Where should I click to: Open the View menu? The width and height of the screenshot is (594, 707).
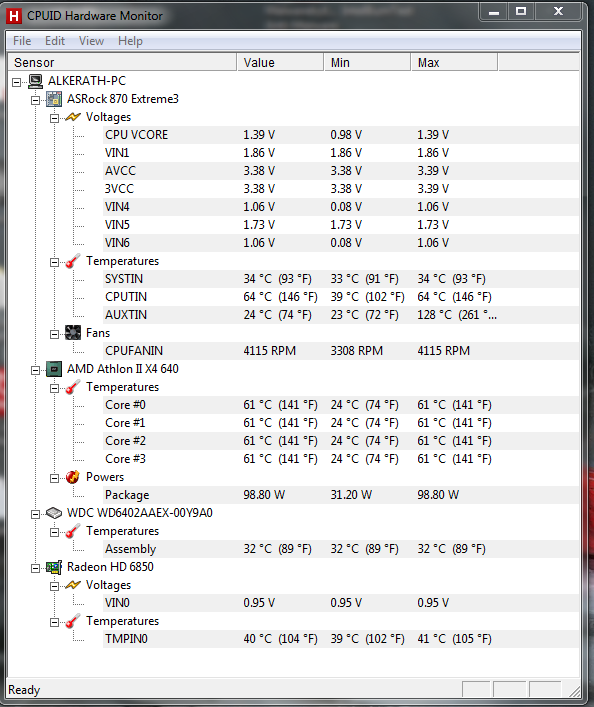[92, 41]
